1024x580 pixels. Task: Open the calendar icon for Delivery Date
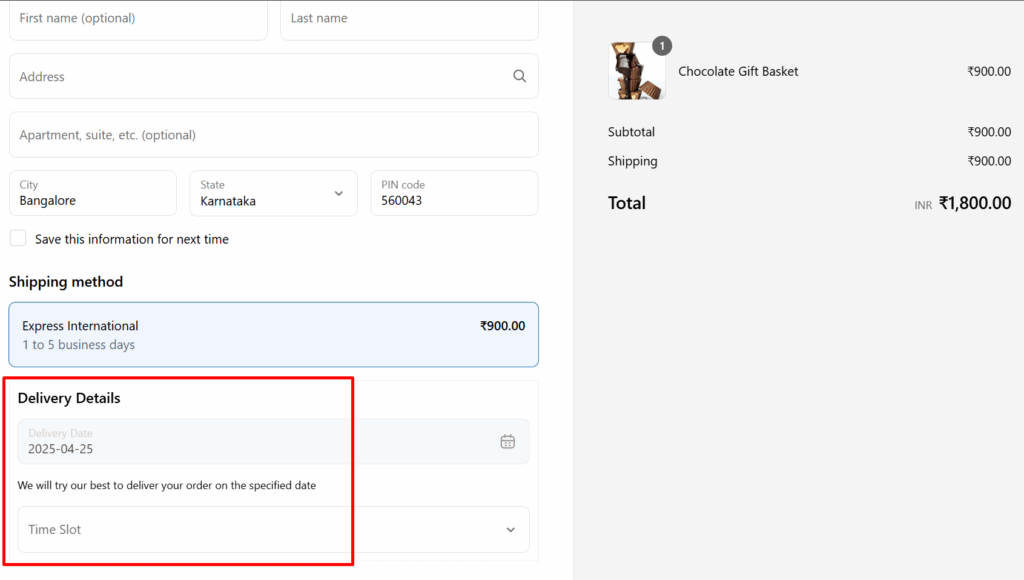pos(508,442)
